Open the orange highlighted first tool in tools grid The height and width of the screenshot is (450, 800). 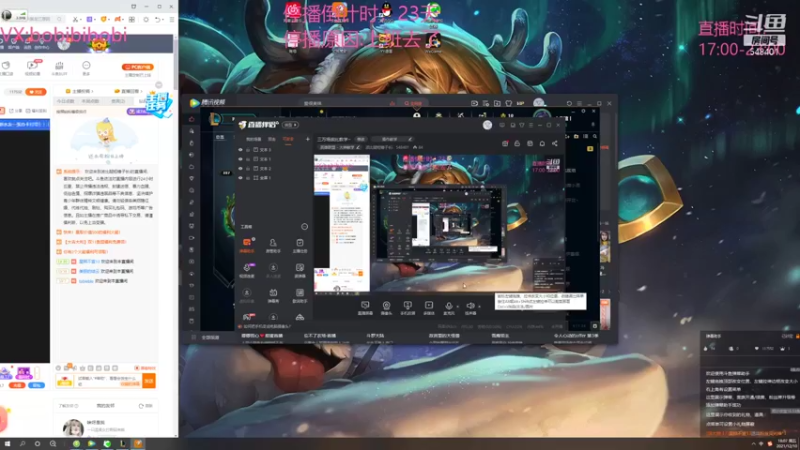pyautogui.click(x=247, y=245)
